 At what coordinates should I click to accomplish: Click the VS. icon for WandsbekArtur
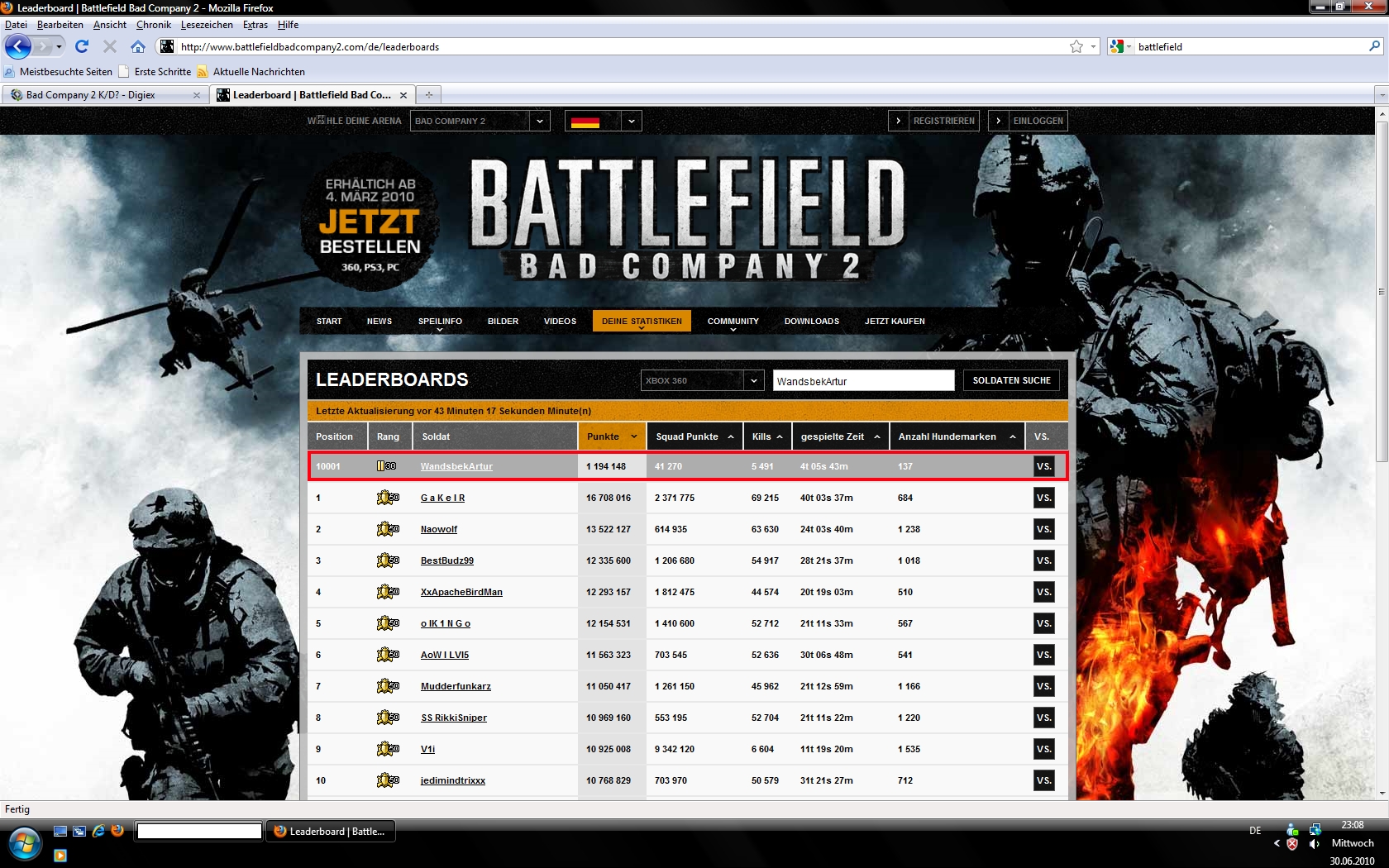1044,466
